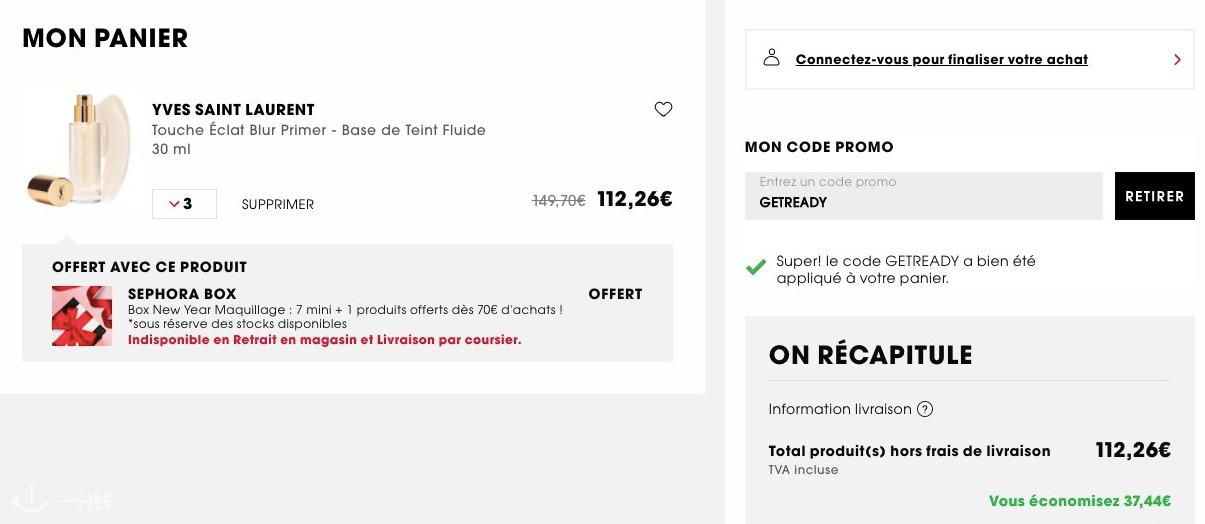Open the quantity selector showing 3
This screenshot has height=524, width=1205.
[184, 204]
